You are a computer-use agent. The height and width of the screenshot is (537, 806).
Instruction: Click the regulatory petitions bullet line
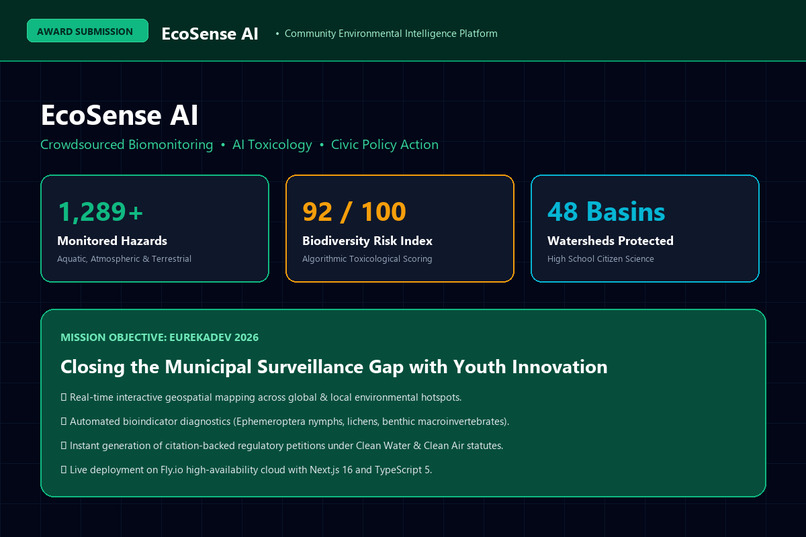282,446
